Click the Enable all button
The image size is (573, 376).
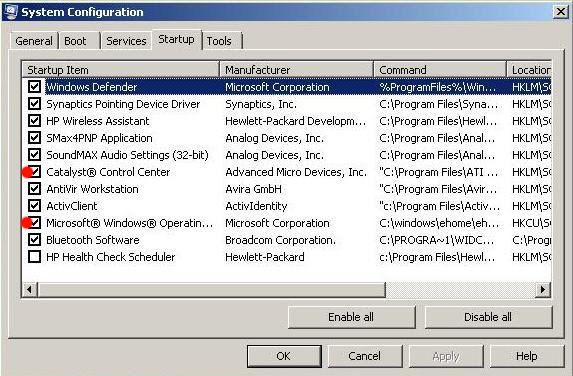coord(352,317)
